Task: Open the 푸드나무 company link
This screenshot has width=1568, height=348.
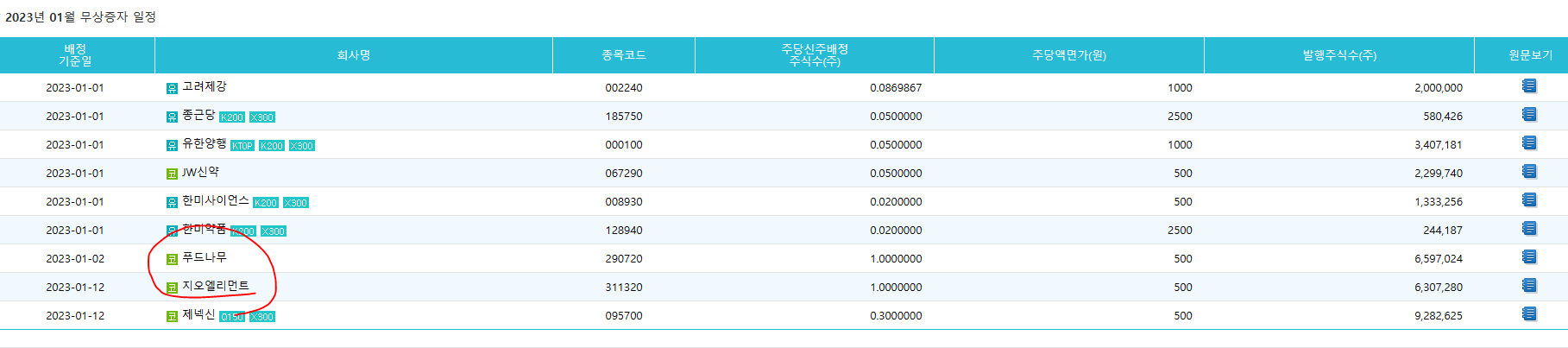Action: click(205, 257)
